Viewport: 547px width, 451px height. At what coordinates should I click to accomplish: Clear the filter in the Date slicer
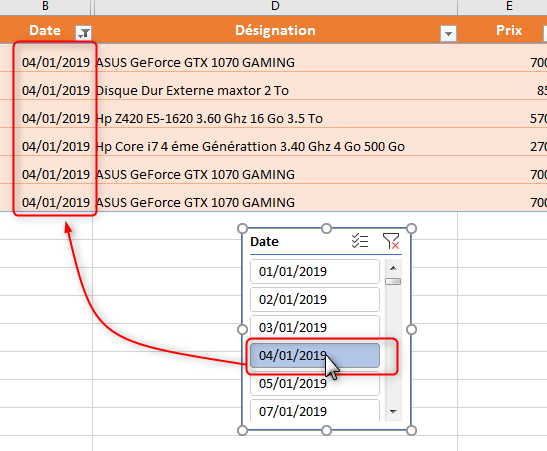pyautogui.click(x=391, y=241)
